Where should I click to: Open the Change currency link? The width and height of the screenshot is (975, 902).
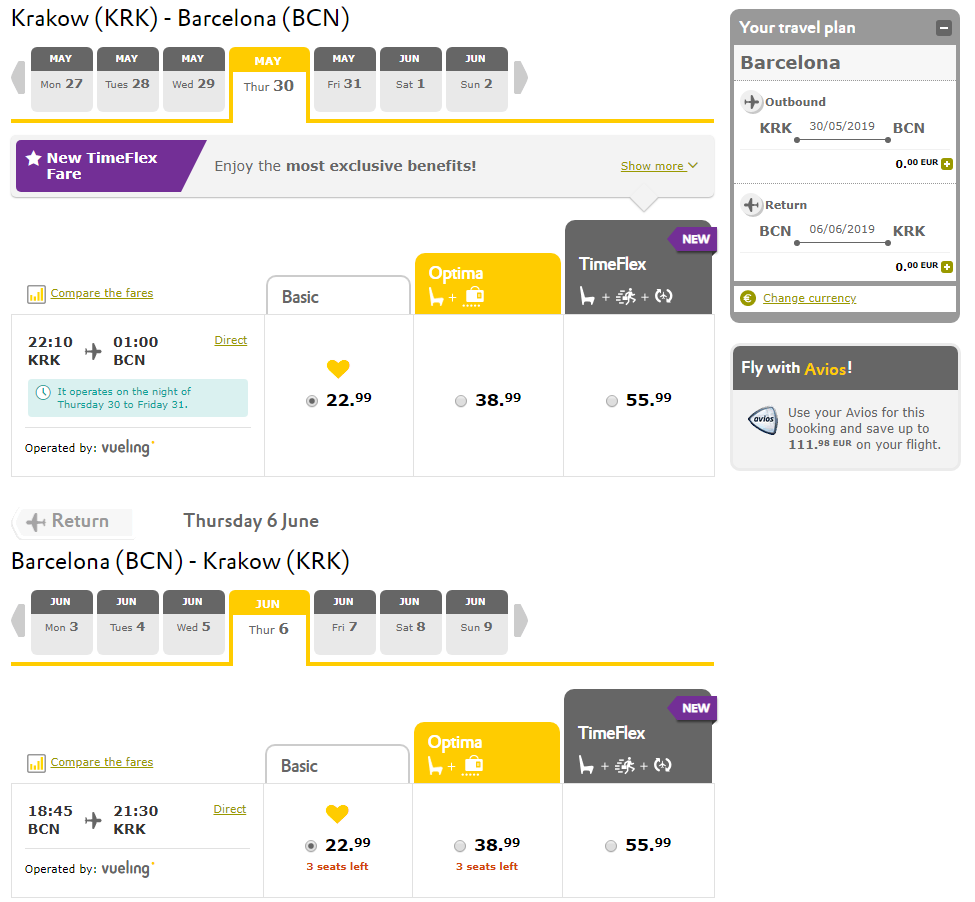810,298
